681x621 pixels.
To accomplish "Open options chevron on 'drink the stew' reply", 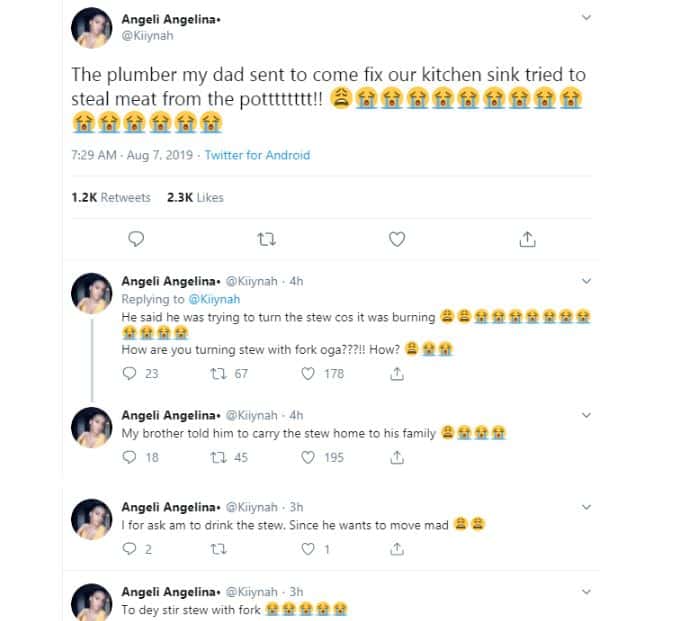I will point(587,506).
